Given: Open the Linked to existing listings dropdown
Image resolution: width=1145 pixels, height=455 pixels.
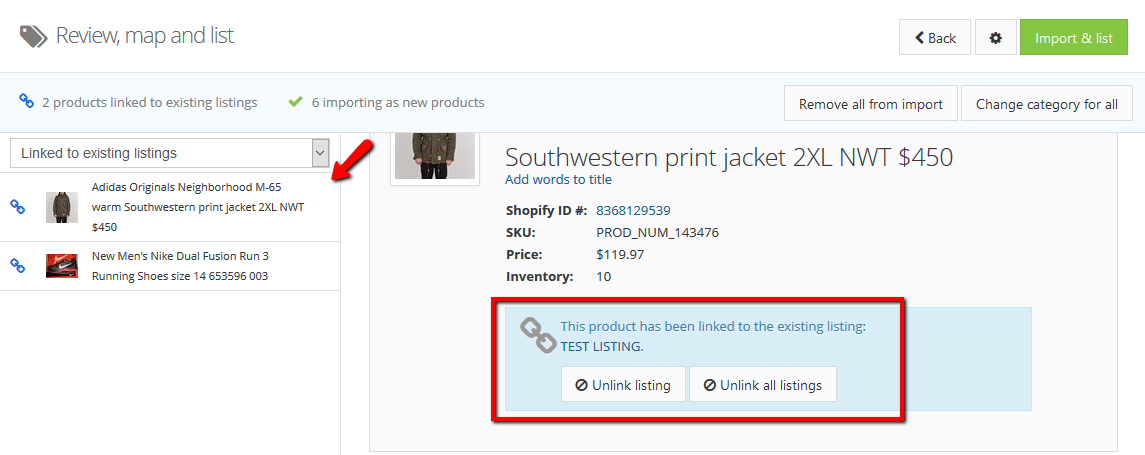Looking at the screenshot, I should point(170,153).
